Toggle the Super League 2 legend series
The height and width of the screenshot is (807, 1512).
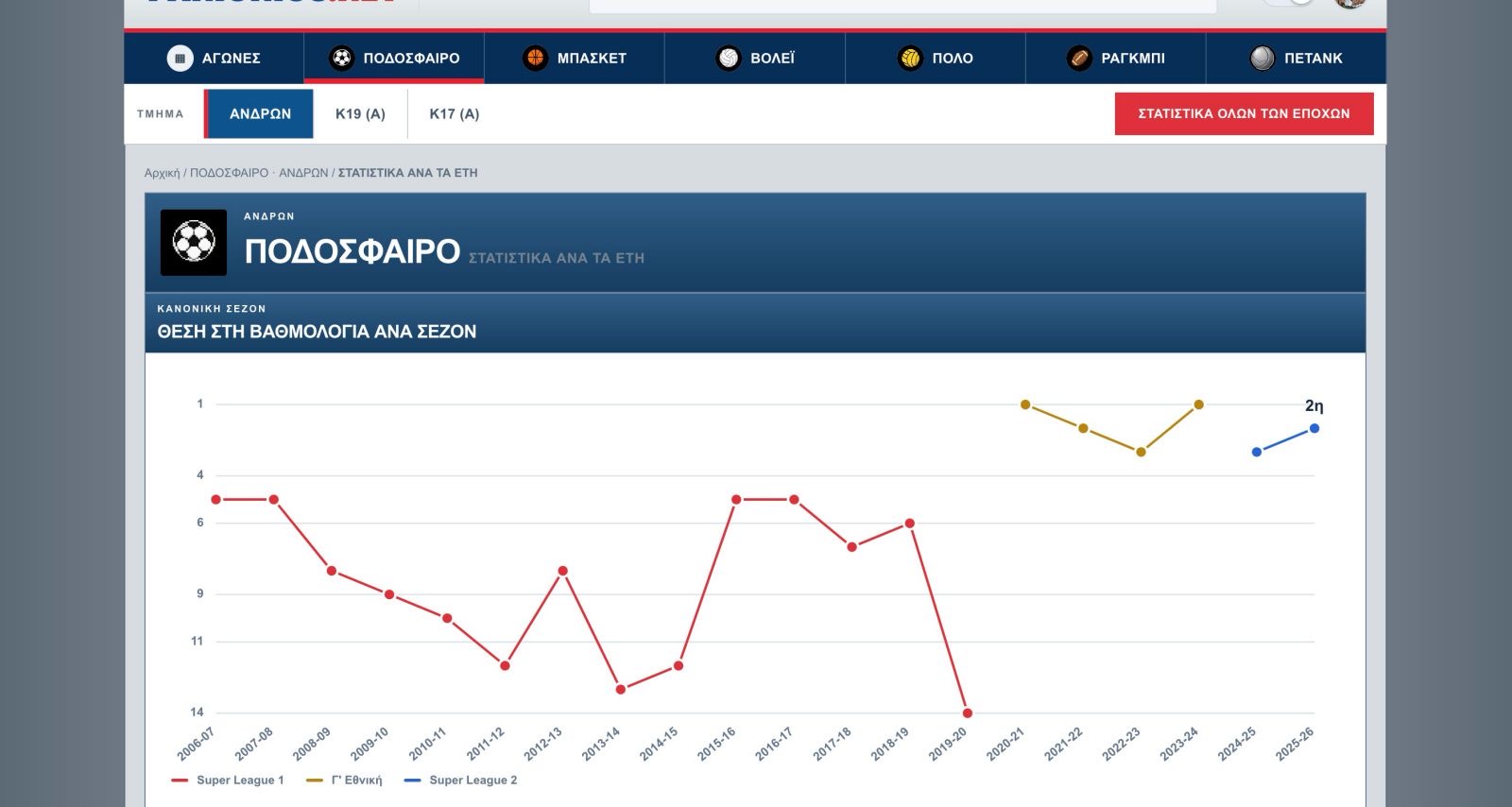tap(460, 781)
